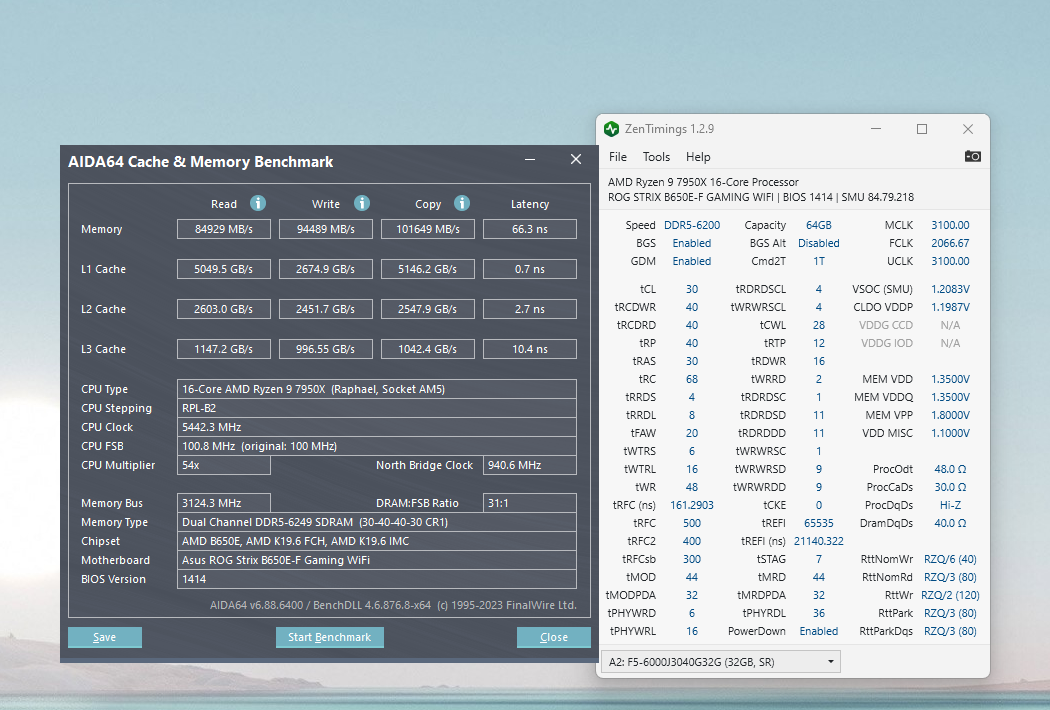The image size is (1050, 710).
Task: Click Memory Latency value 66.3 ns
Action: point(530,229)
